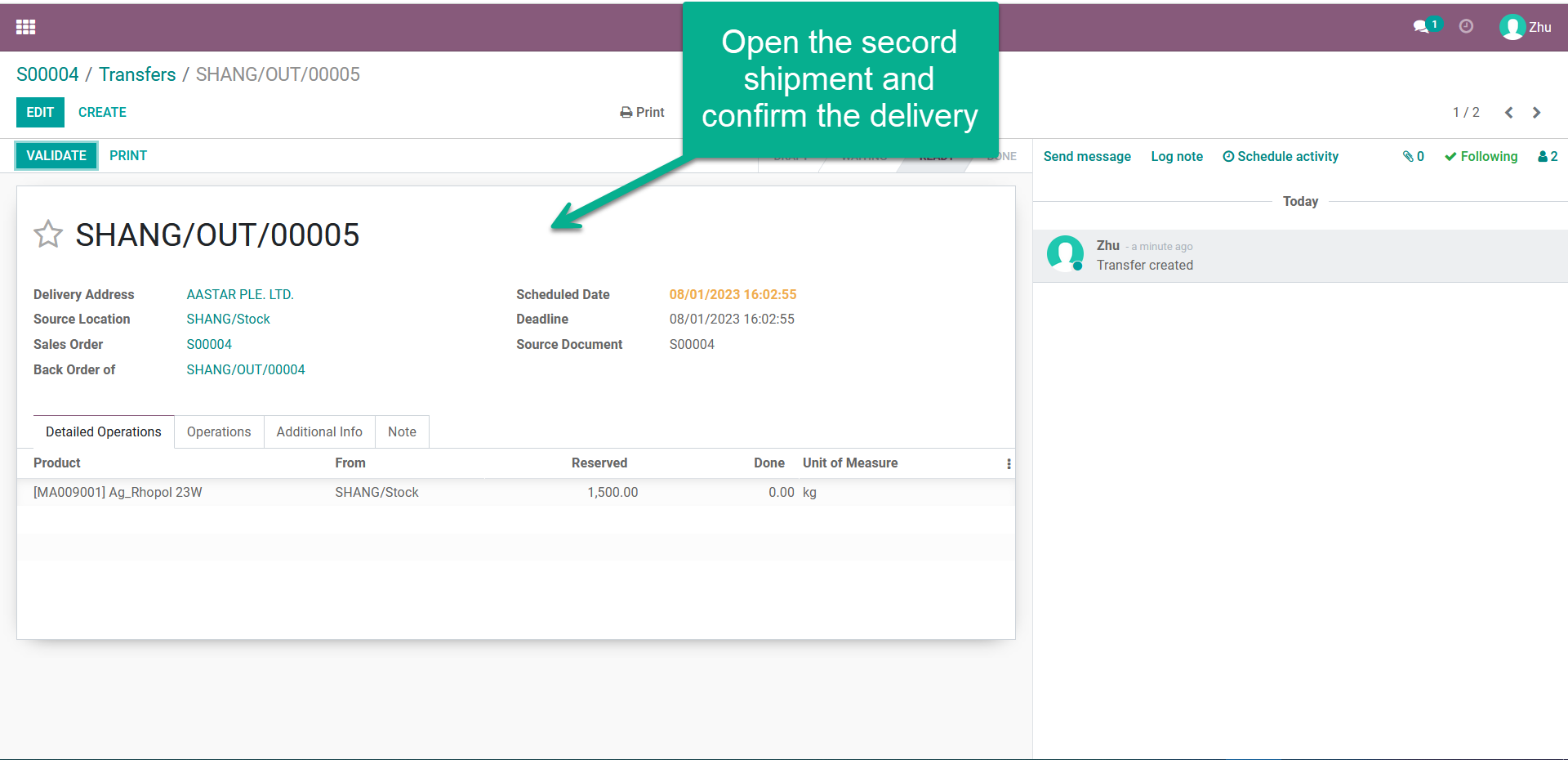Switch to Detailed Operations tab
1568x760 pixels.
coord(104,431)
